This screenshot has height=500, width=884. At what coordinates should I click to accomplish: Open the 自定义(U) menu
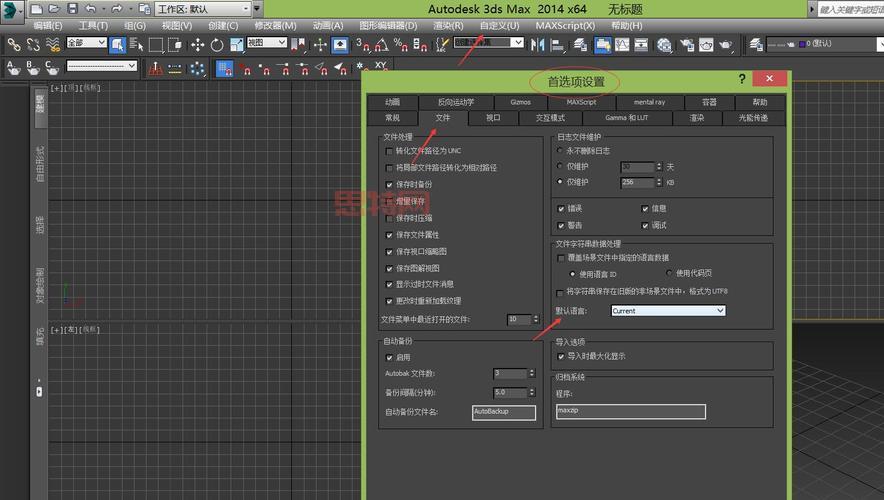(499, 25)
